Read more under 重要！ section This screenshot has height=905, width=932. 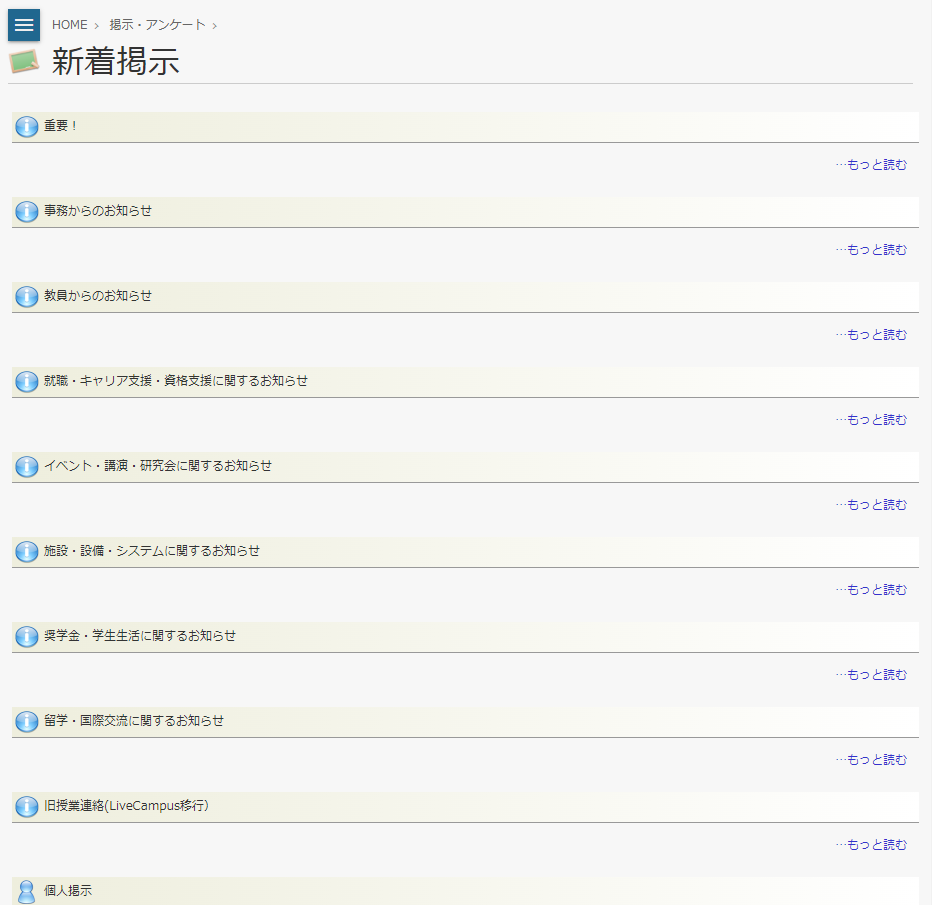coord(871,165)
